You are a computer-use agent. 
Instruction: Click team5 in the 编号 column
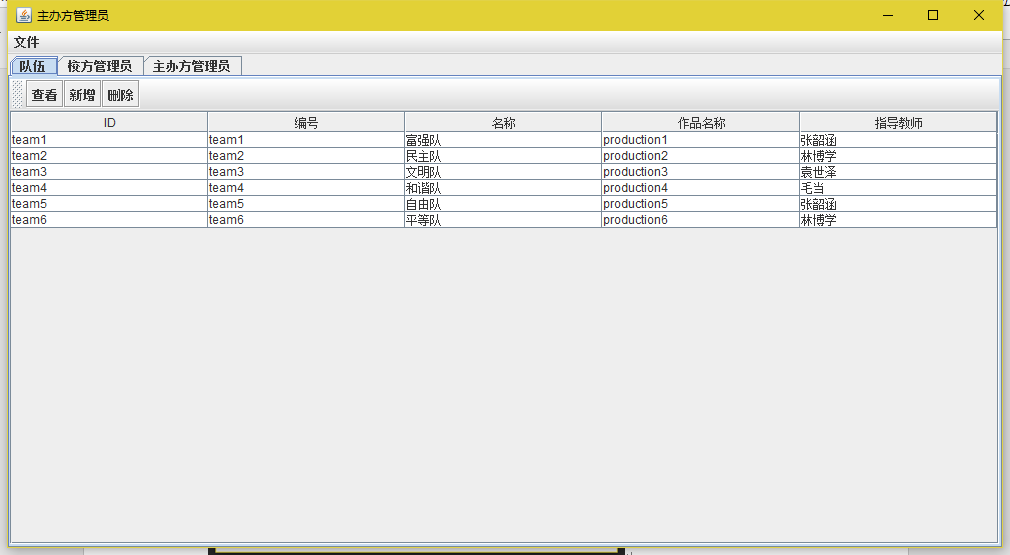(306, 204)
